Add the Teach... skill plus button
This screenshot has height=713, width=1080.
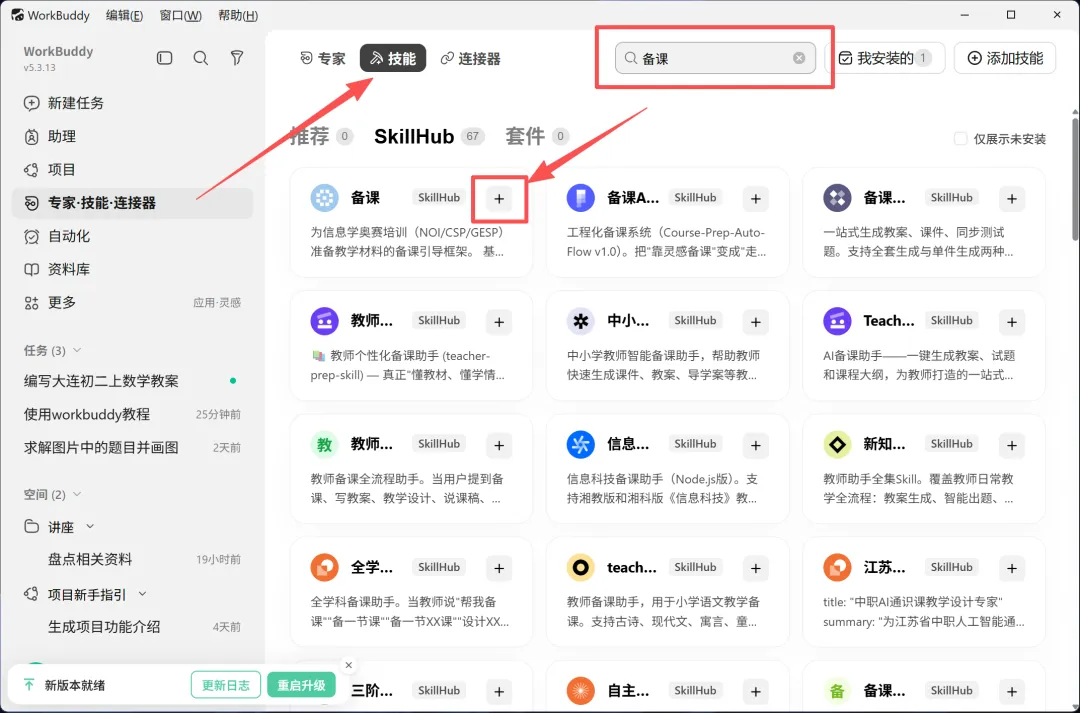tap(1012, 322)
